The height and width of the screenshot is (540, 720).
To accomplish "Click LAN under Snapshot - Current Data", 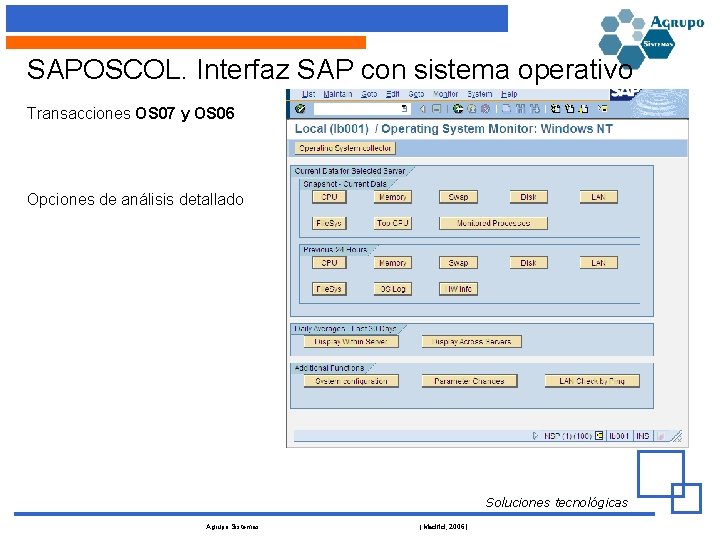I will tap(598, 197).
